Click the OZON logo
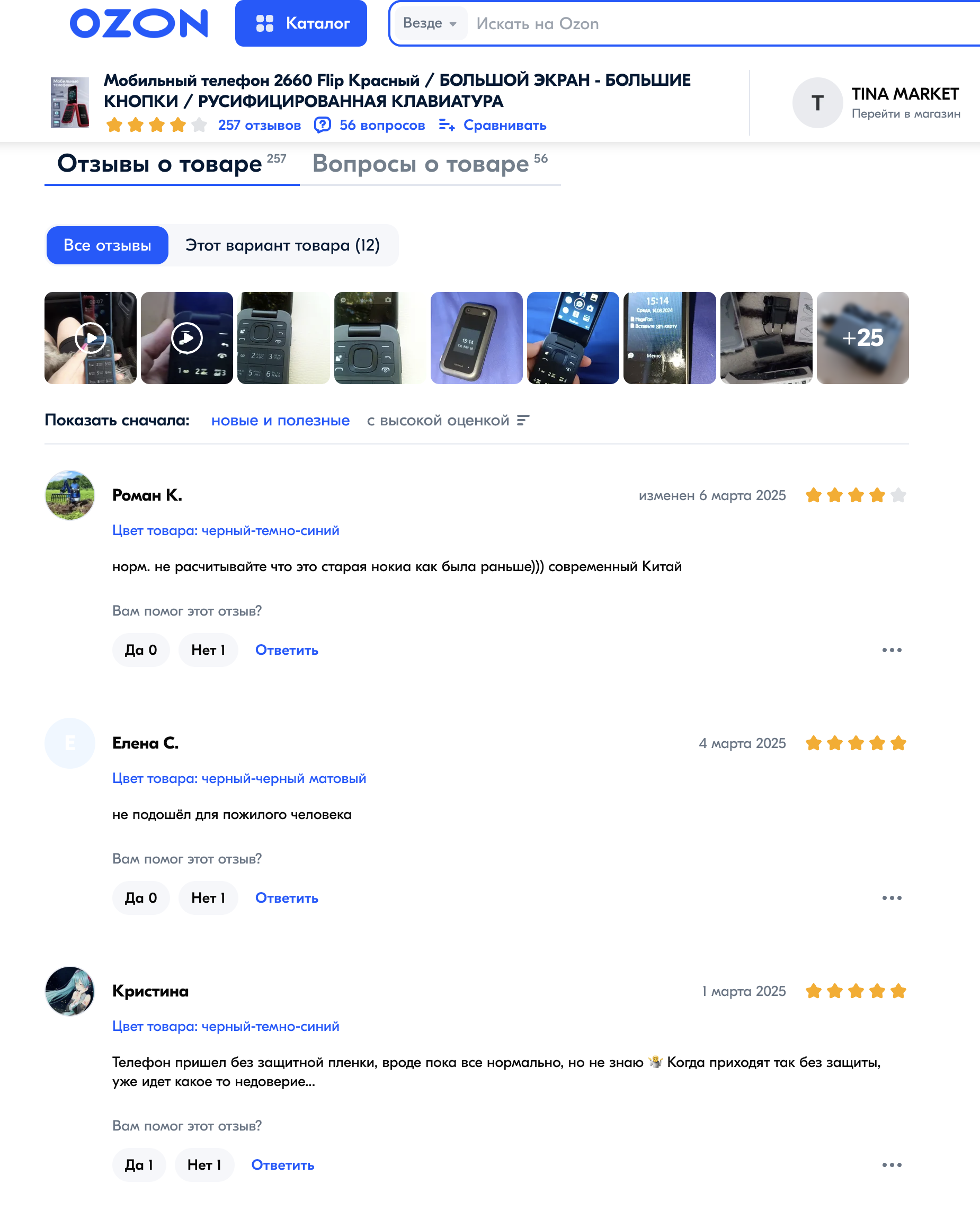The height and width of the screenshot is (1228, 980). 138,23
